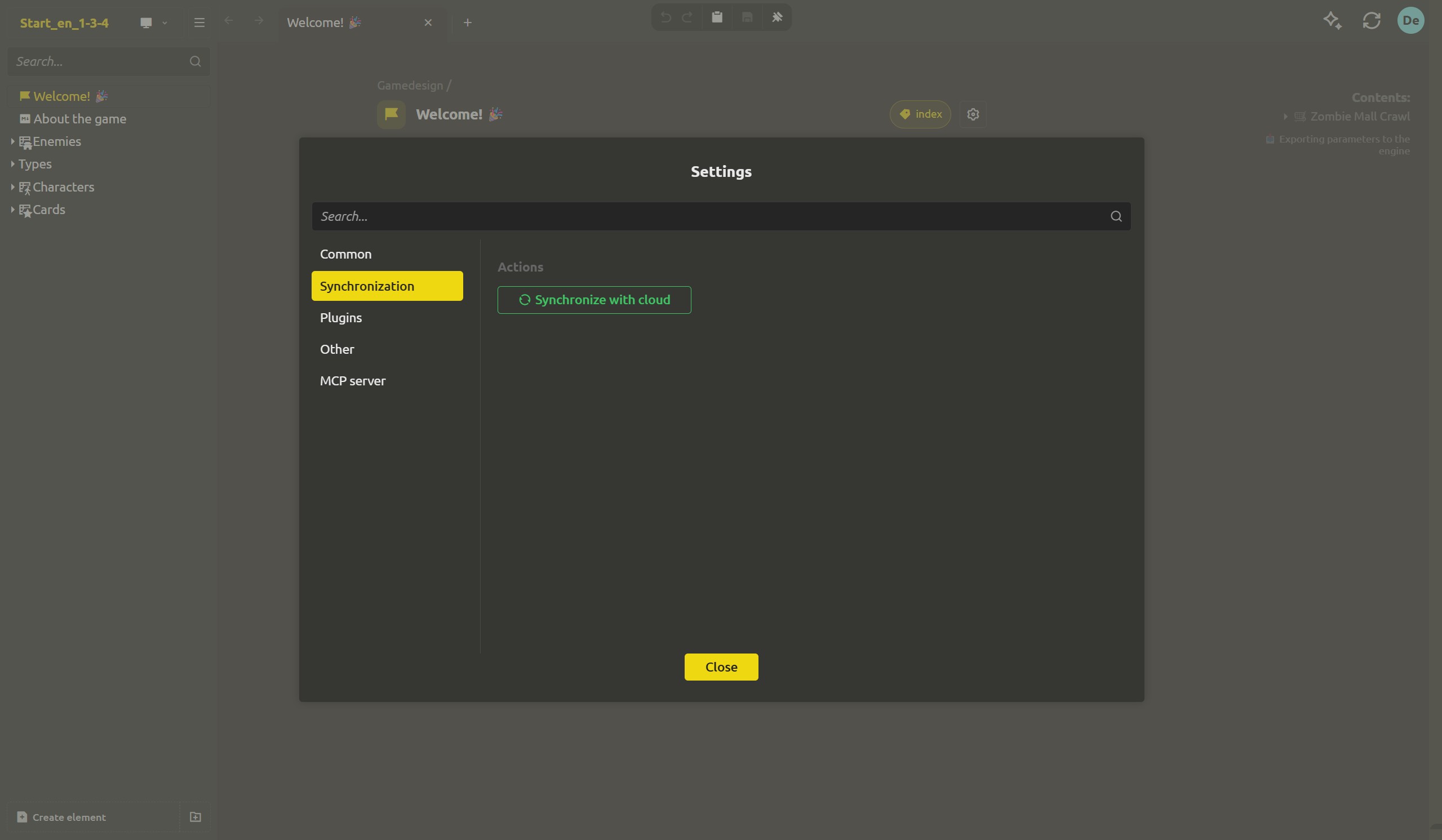This screenshot has width=1442, height=840.
Task: Open the Common settings section
Action: click(387, 254)
